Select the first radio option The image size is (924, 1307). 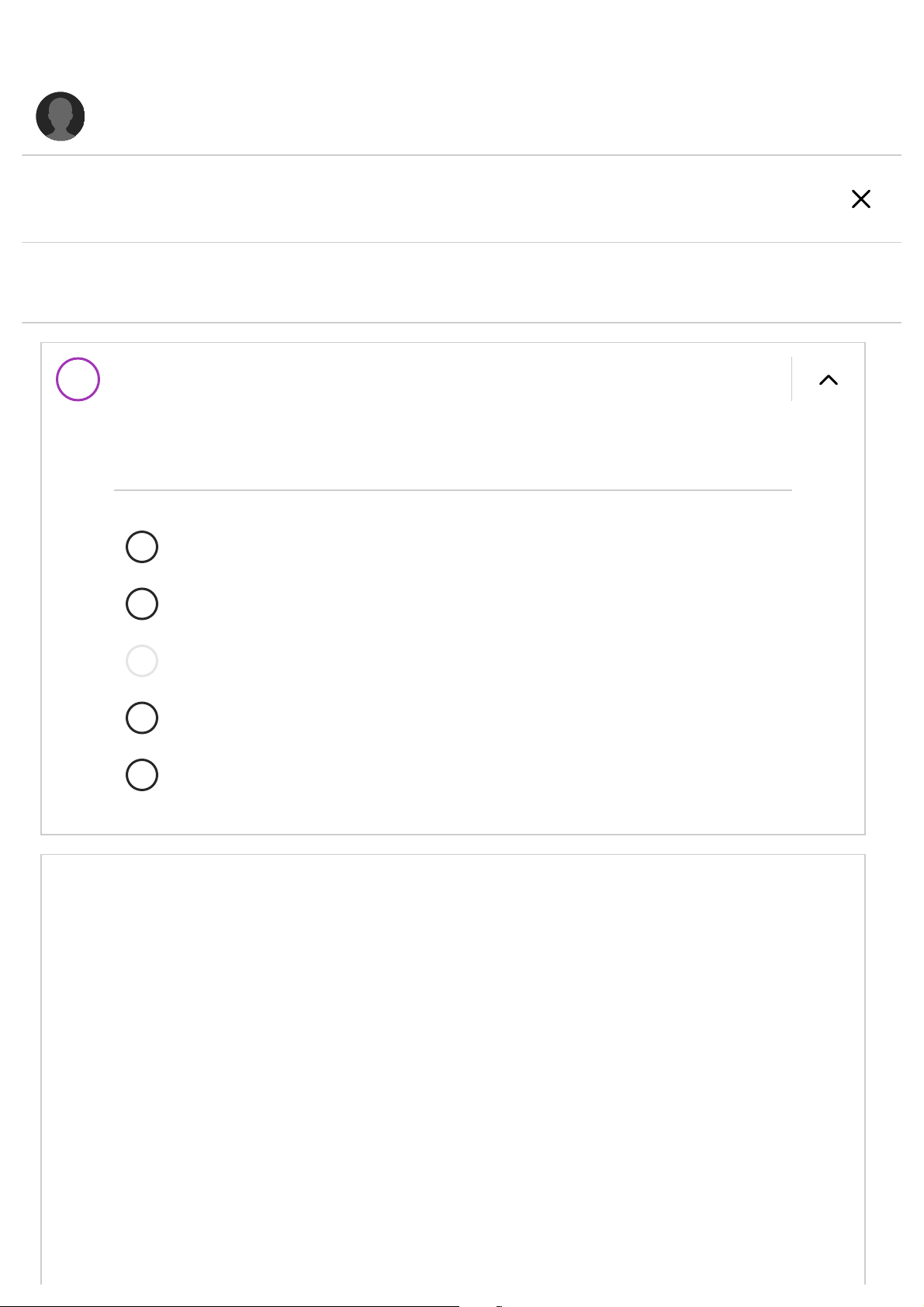click(x=142, y=547)
